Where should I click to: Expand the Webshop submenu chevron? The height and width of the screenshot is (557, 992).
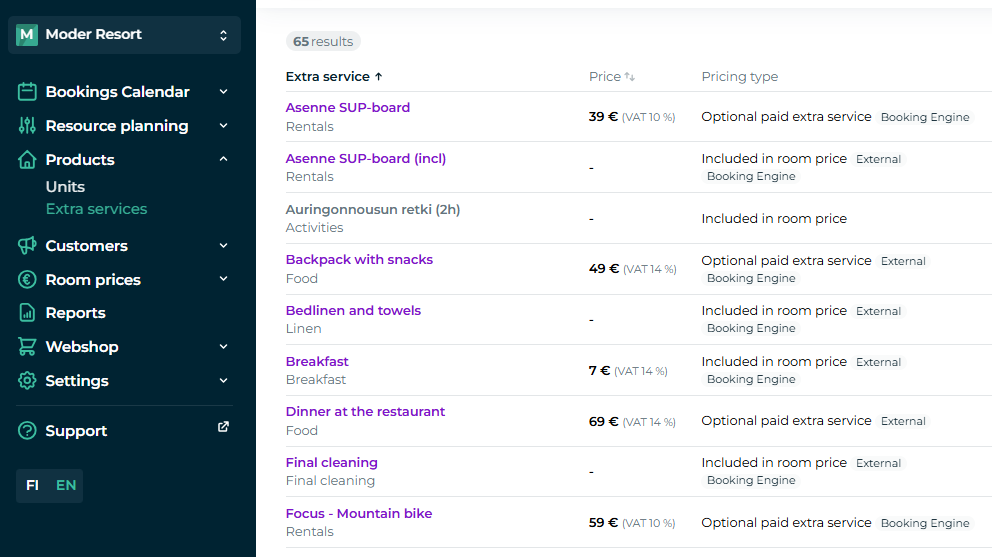(x=223, y=346)
